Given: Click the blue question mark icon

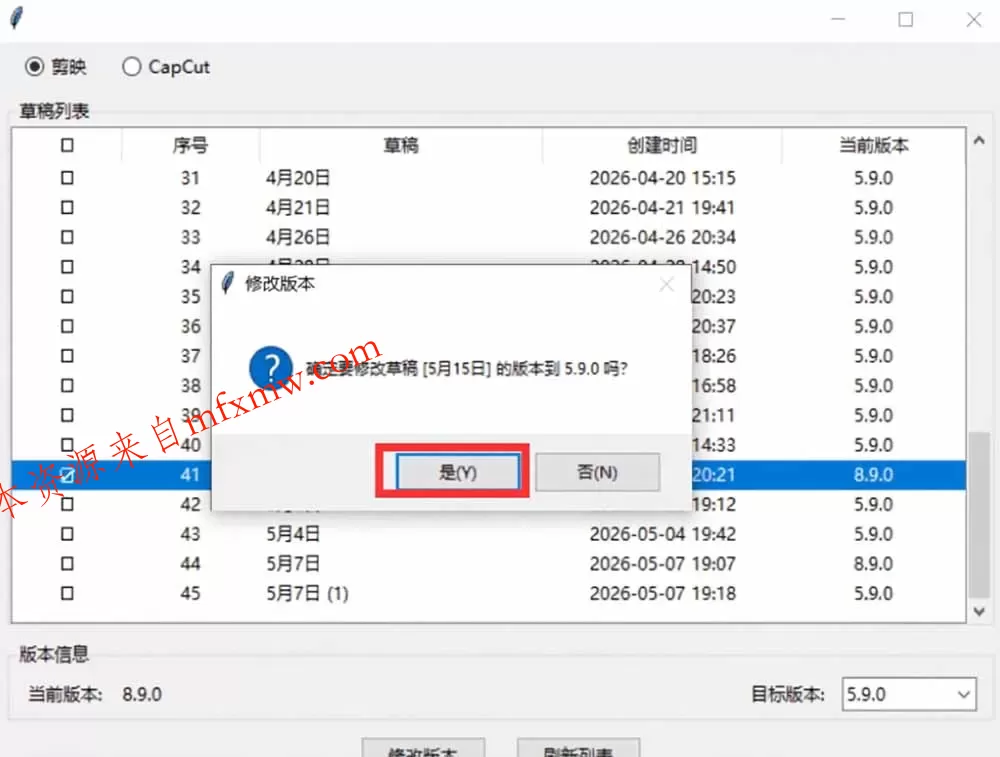Looking at the screenshot, I should pyautogui.click(x=271, y=367).
